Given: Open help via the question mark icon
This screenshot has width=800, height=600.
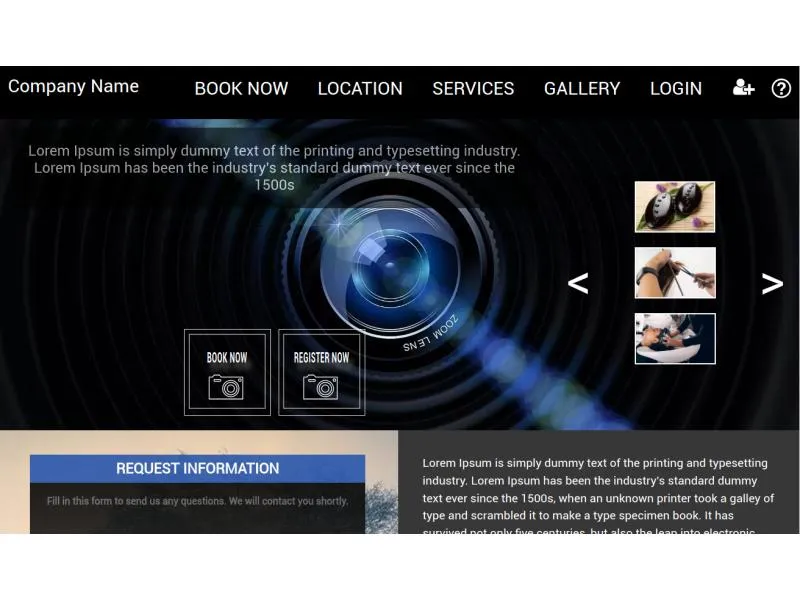Looking at the screenshot, I should [x=781, y=88].
